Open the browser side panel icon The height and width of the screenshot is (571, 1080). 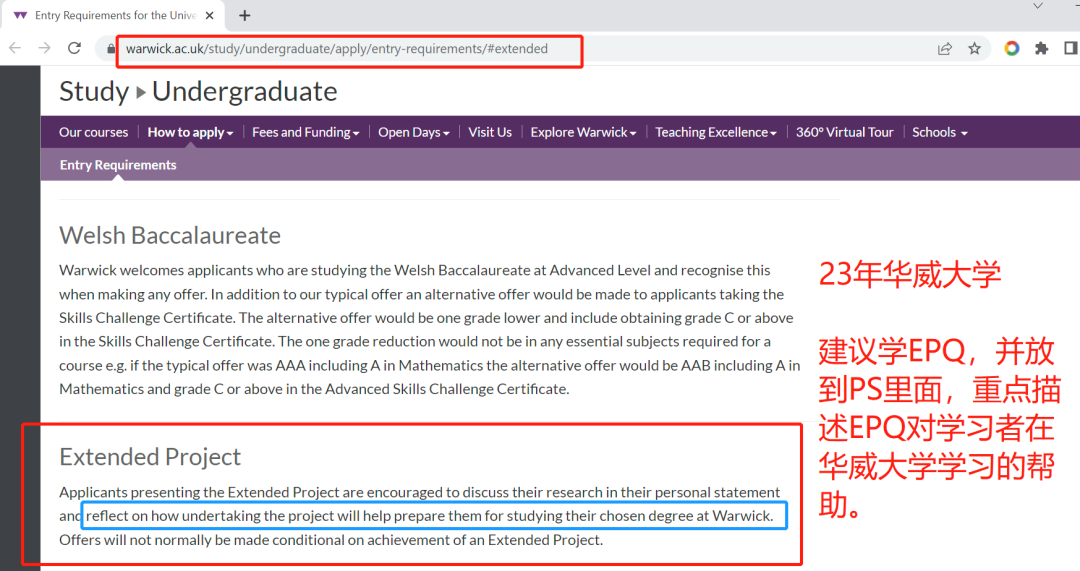(1071, 48)
